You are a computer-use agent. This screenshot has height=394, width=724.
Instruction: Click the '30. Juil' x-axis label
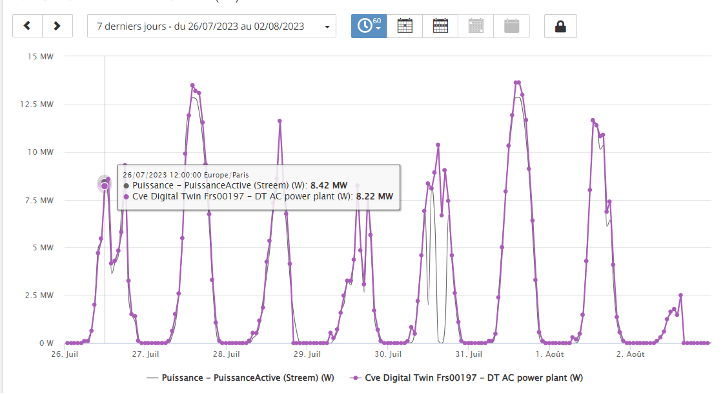[388, 354]
